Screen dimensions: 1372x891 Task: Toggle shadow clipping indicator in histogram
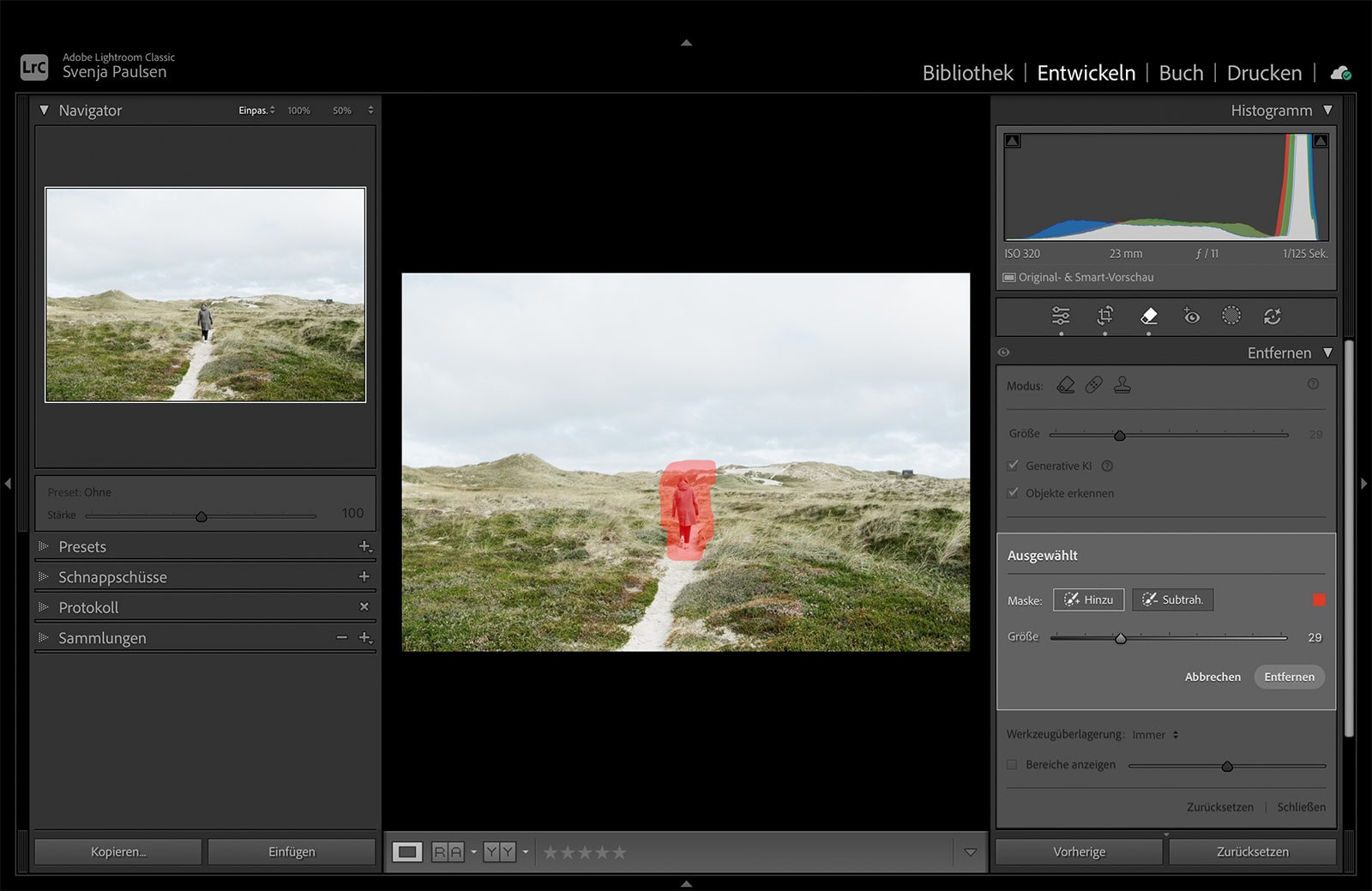point(1013,141)
